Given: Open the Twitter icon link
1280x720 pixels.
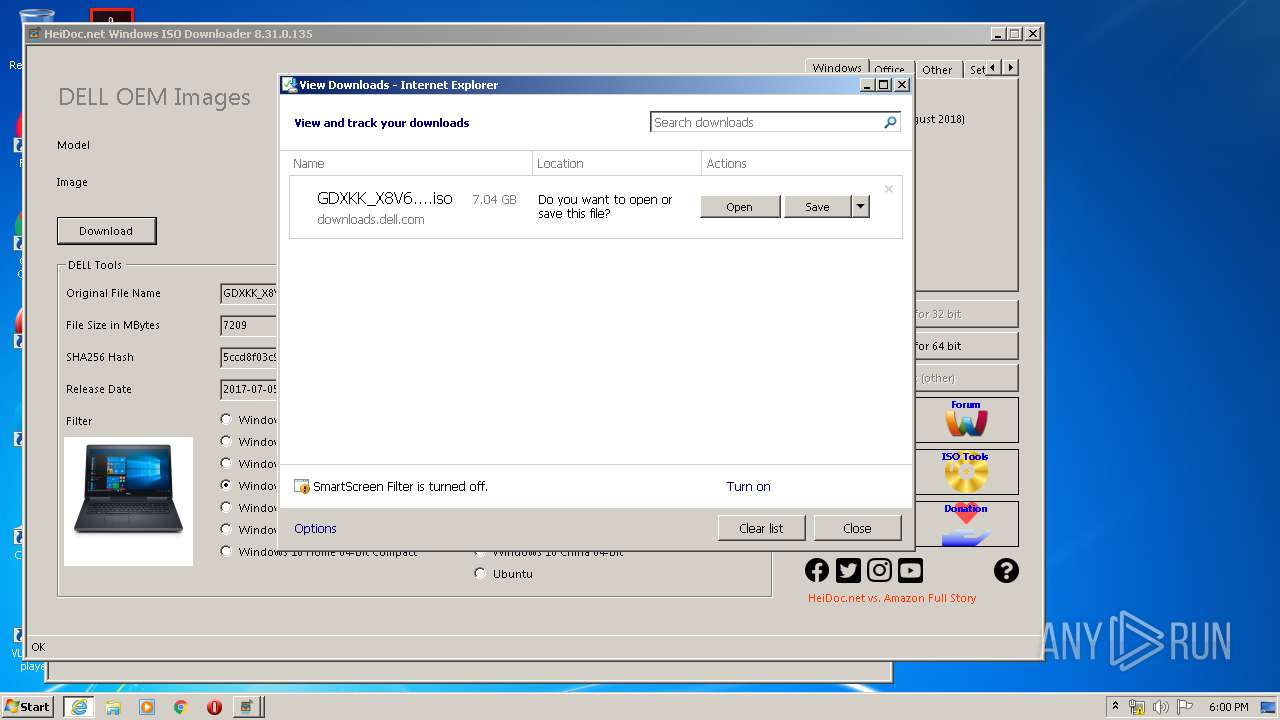Looking at the screenshot, I should click(848, 570).
